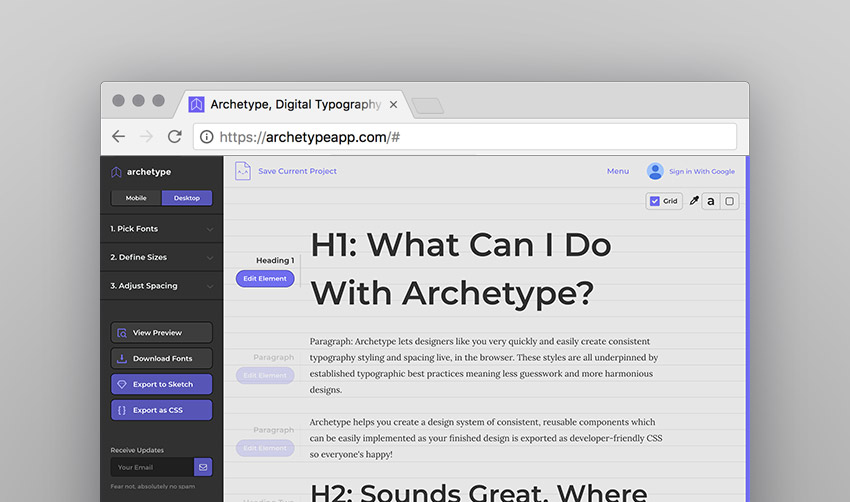The height and width of the screenshot is (502, 850).
Task: Click the first Paragraph text block
Action: [484, 365]
